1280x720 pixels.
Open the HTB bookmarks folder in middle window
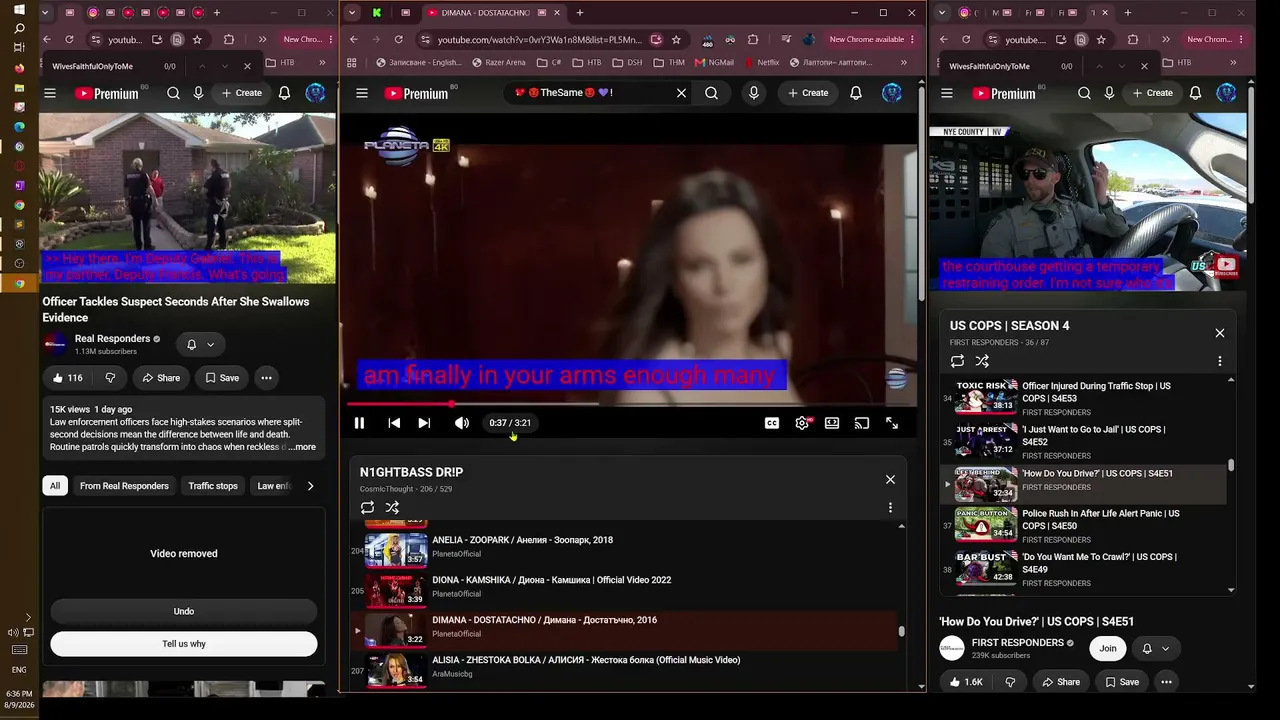click(586, 62)
